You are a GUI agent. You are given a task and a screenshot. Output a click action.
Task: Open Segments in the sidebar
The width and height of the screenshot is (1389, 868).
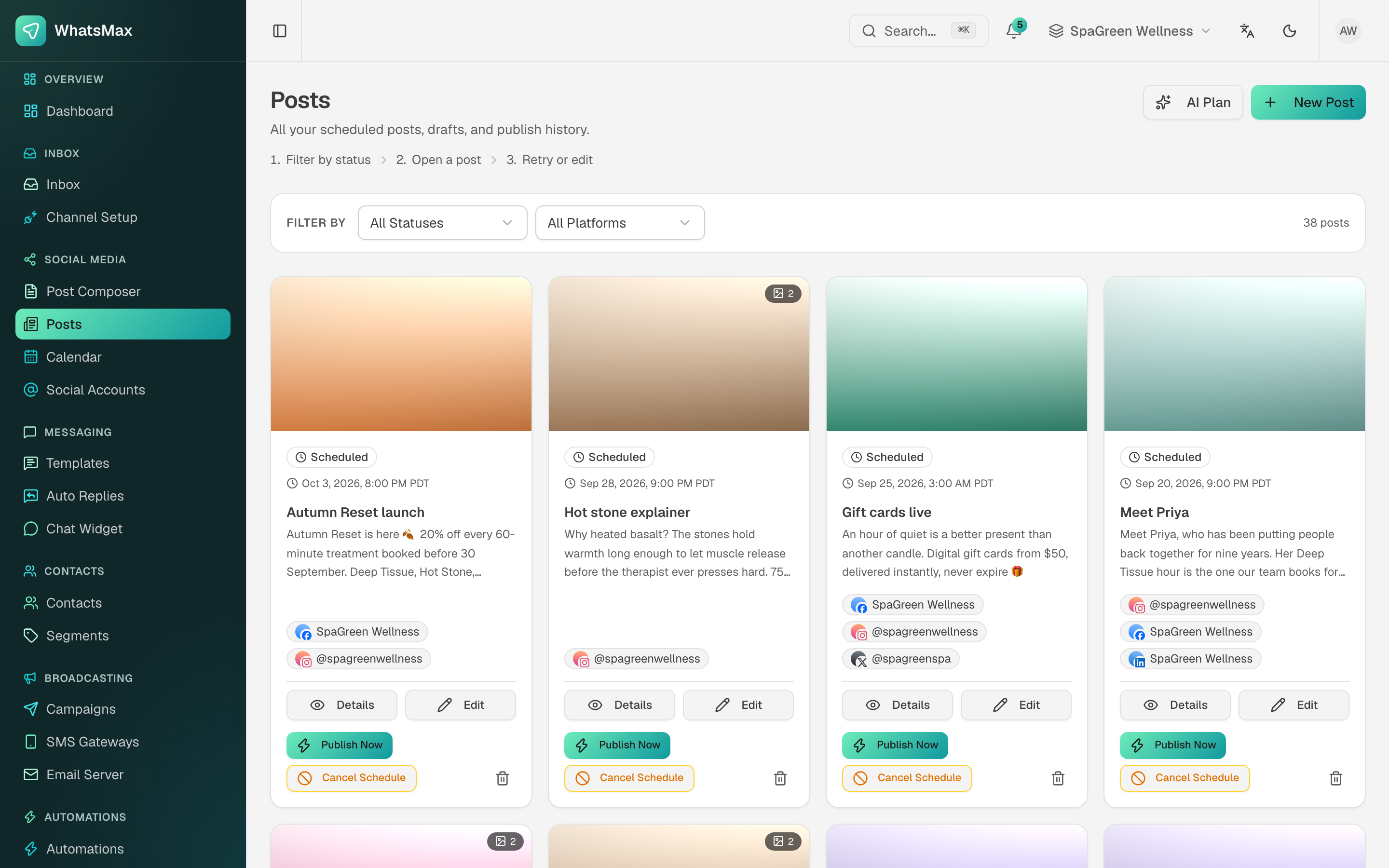coord(123,636)
